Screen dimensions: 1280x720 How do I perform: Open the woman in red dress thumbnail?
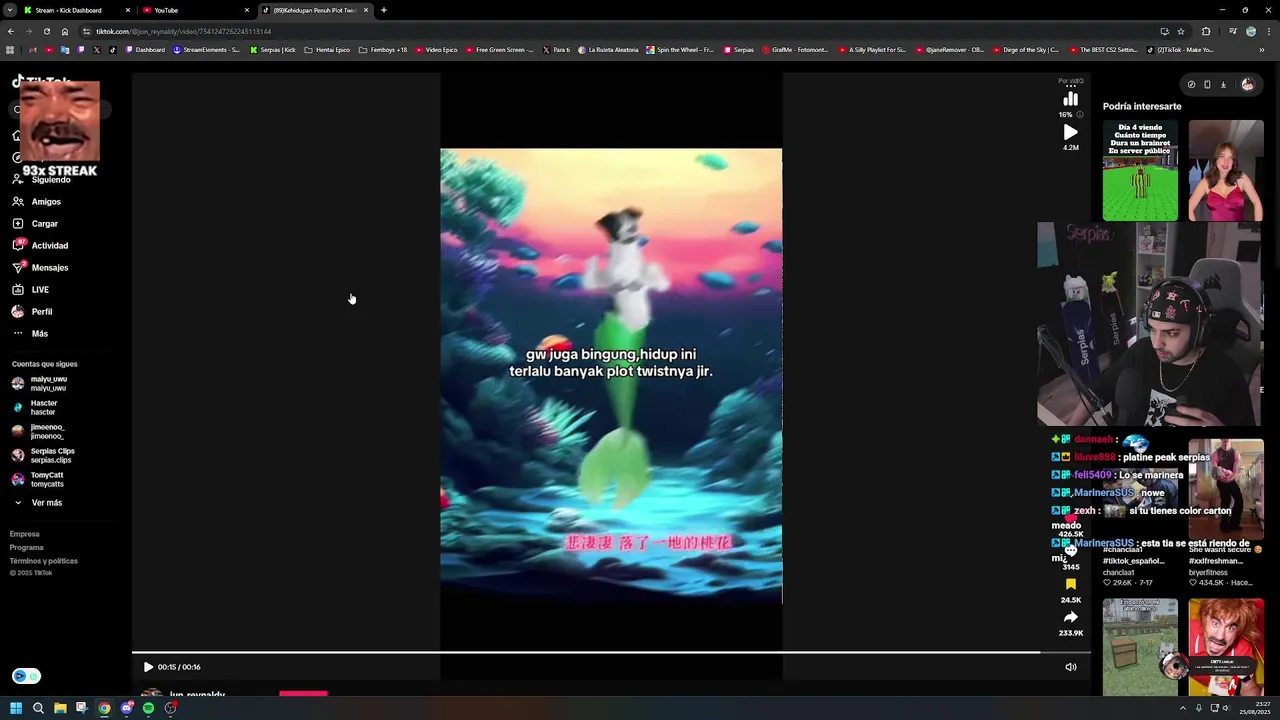1226,170
